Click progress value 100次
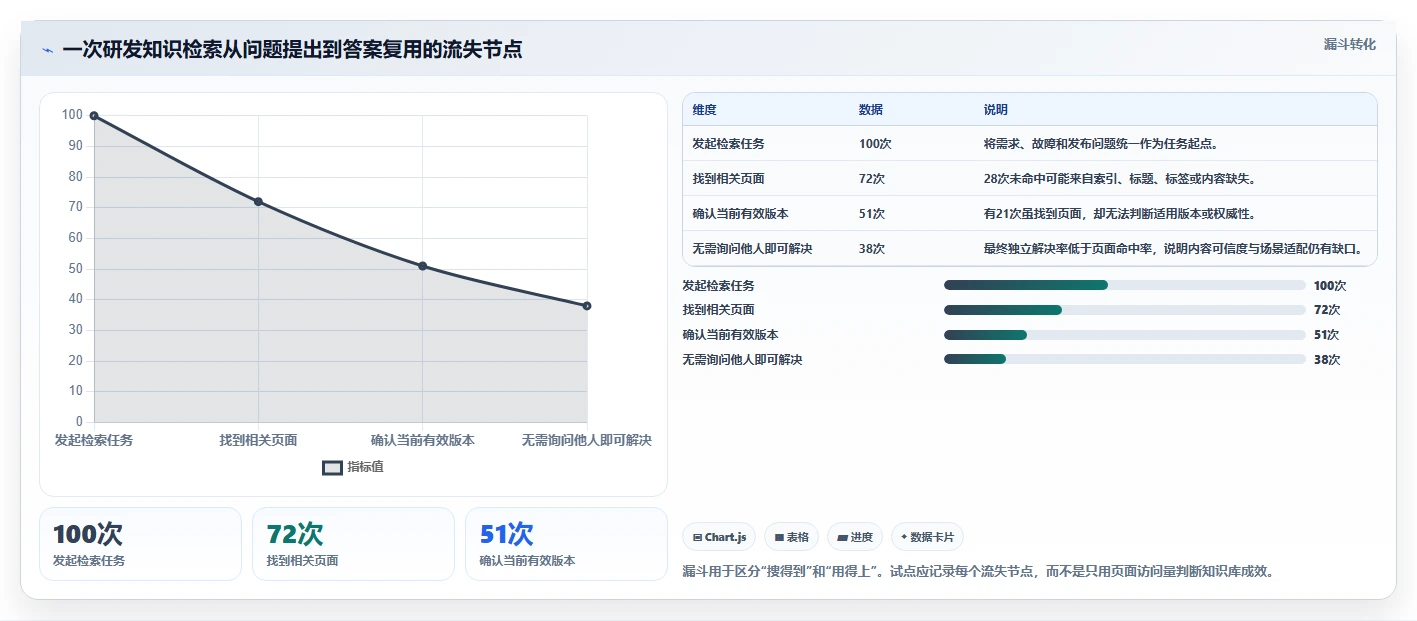Viewport: 1417px width, 621px height. coord(1330,286)
